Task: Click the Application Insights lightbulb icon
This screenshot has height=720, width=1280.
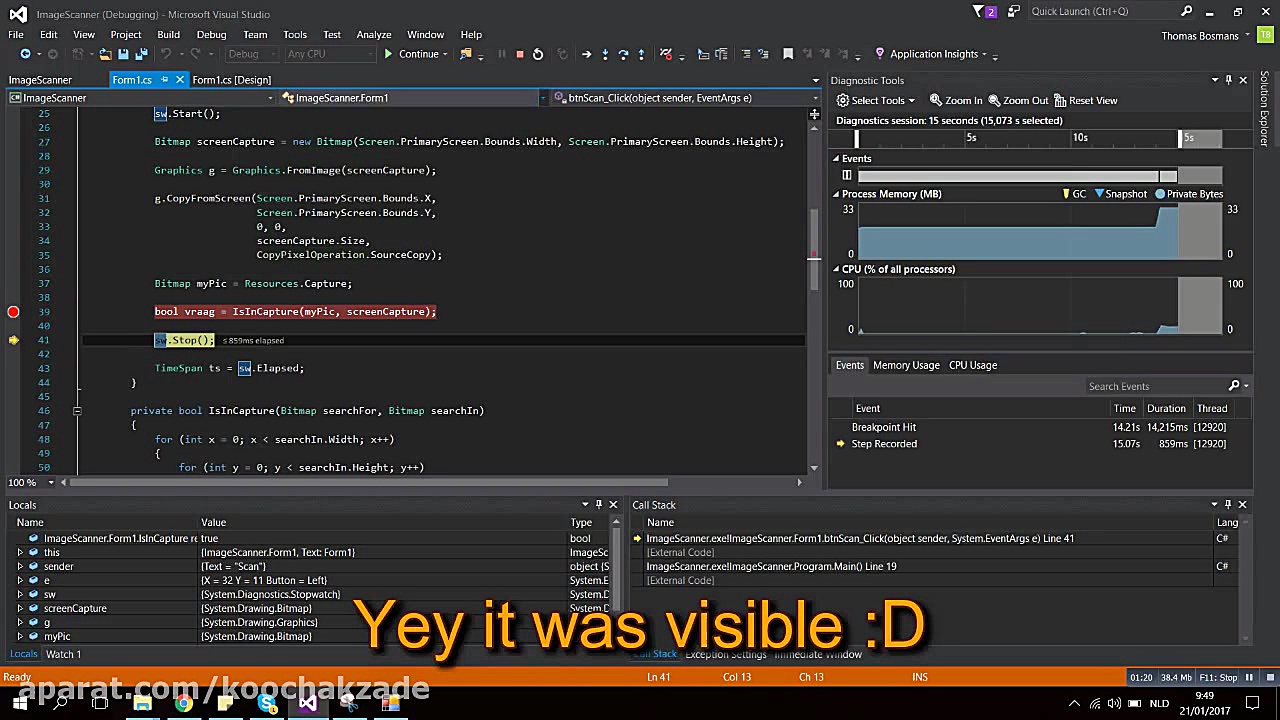Action: (880, 54)
